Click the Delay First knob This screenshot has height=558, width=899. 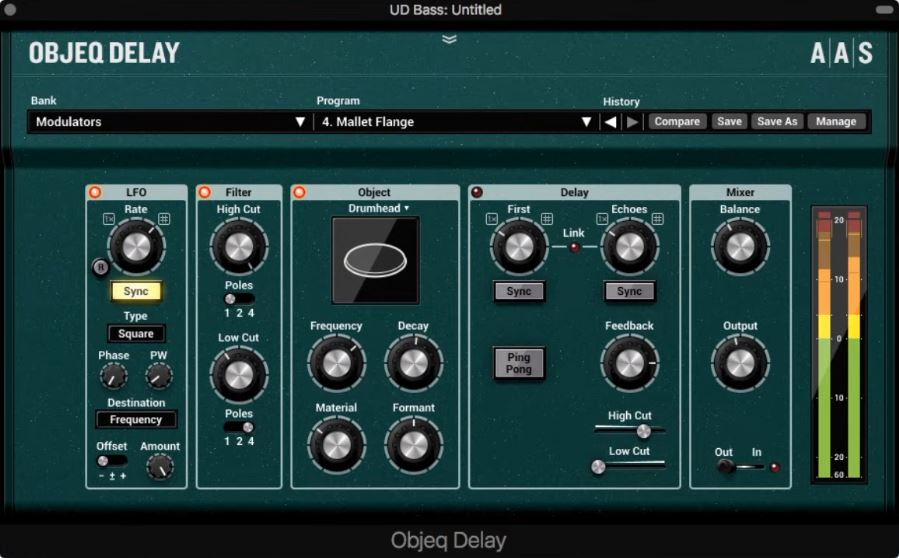(x=519, y=247)
